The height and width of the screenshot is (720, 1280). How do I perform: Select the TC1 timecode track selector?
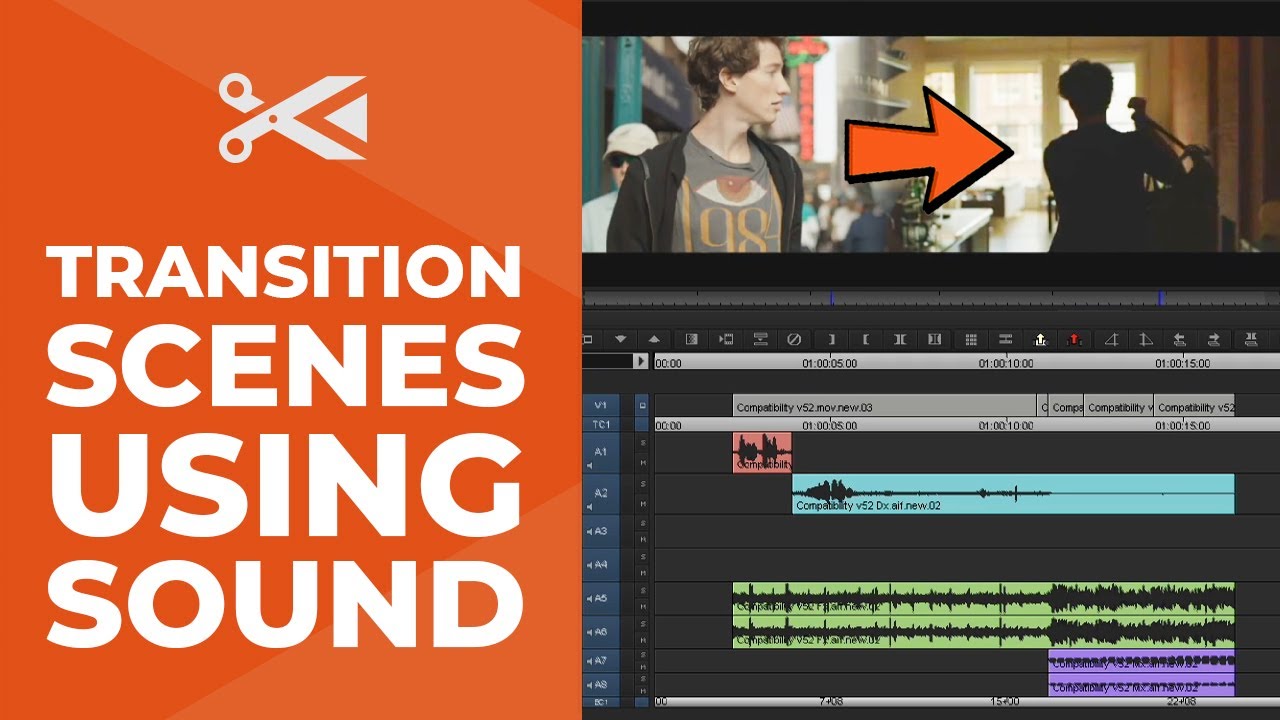click(x=600, y=424)
